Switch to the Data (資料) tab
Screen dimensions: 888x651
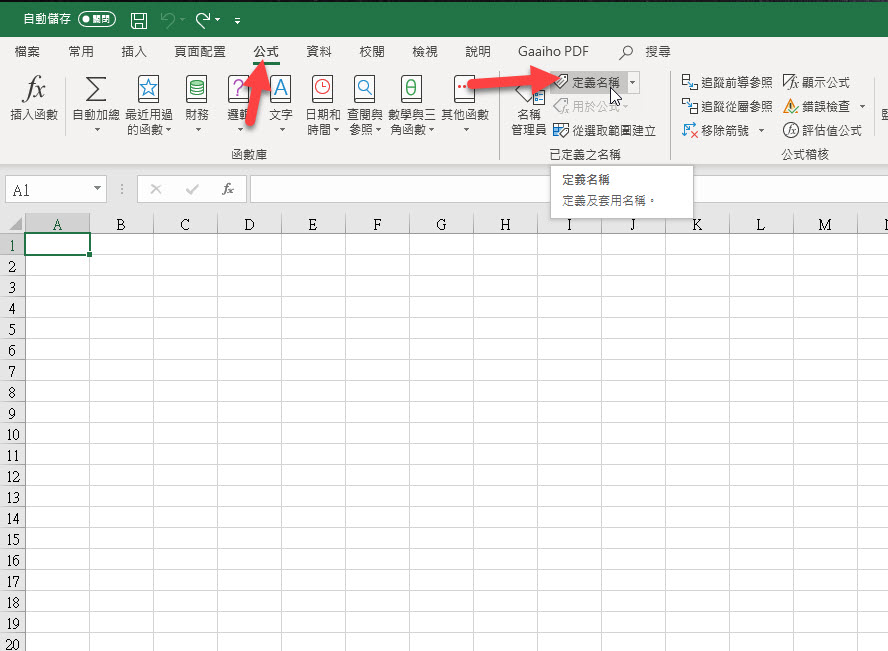click(319, 52)
